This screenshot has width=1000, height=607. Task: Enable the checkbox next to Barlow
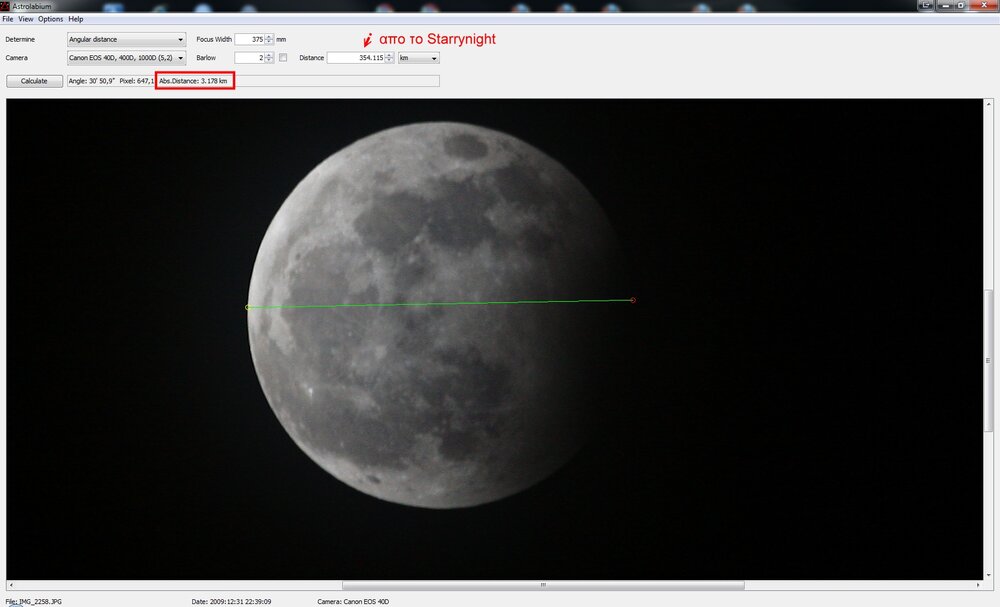click(x=283, y=57)
